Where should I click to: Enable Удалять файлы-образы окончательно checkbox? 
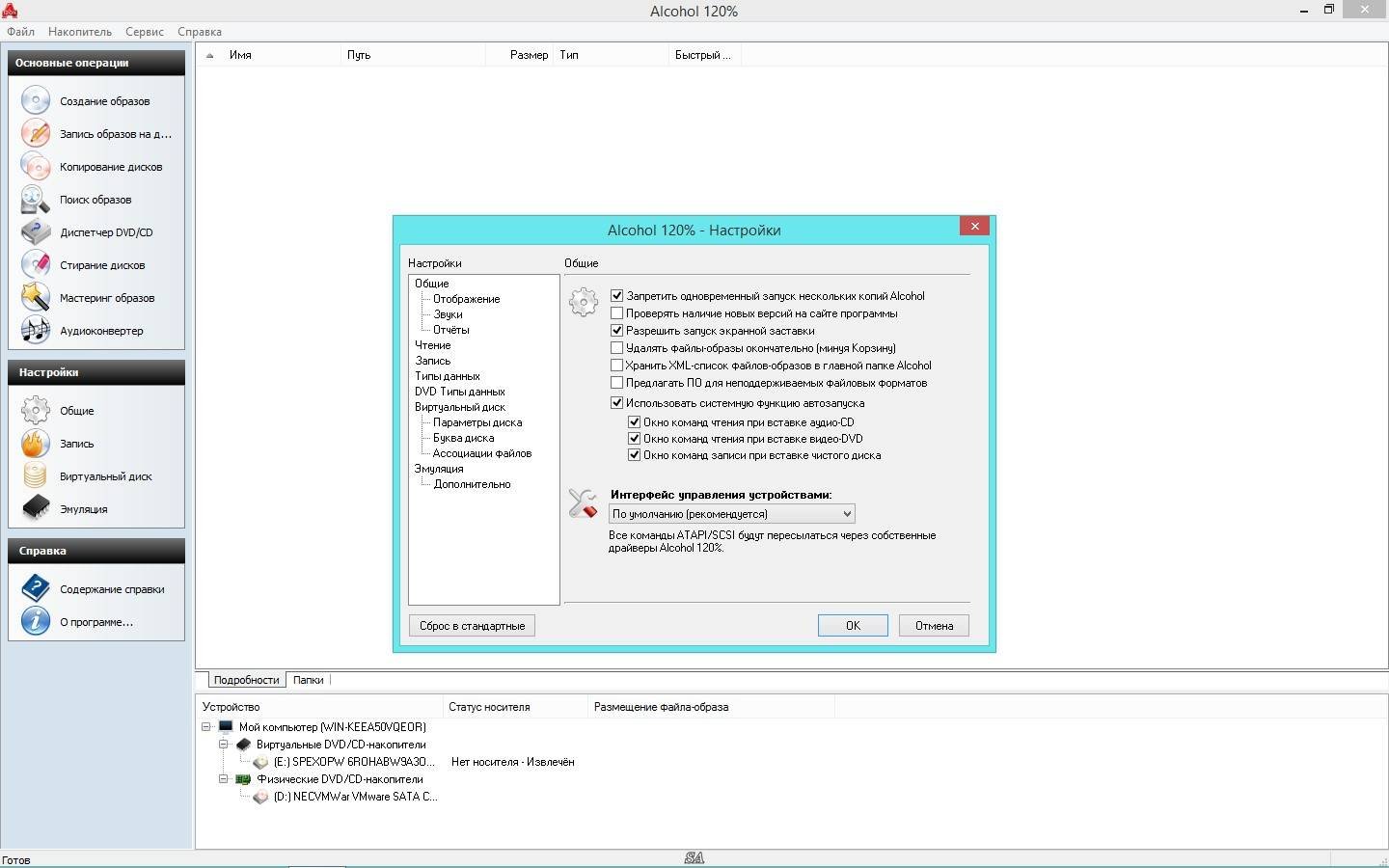[617, 348]
